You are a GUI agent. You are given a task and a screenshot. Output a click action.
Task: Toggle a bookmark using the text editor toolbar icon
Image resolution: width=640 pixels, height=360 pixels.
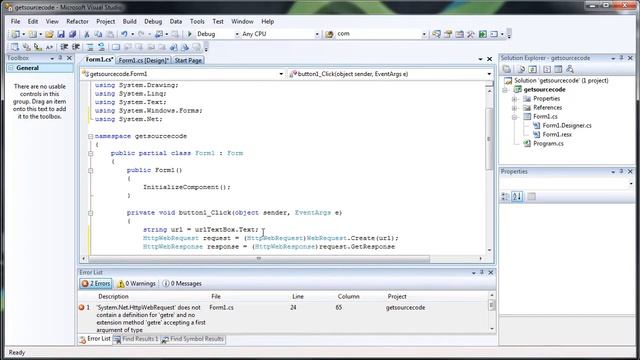click(x=116, y=47)
